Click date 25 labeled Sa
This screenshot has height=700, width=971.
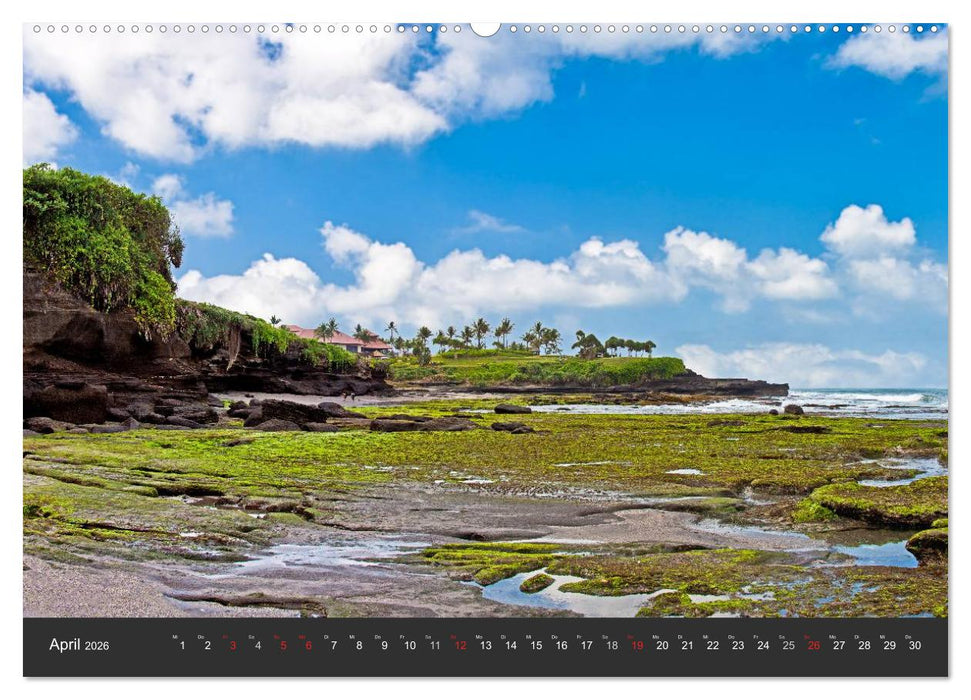coord(786,646)
